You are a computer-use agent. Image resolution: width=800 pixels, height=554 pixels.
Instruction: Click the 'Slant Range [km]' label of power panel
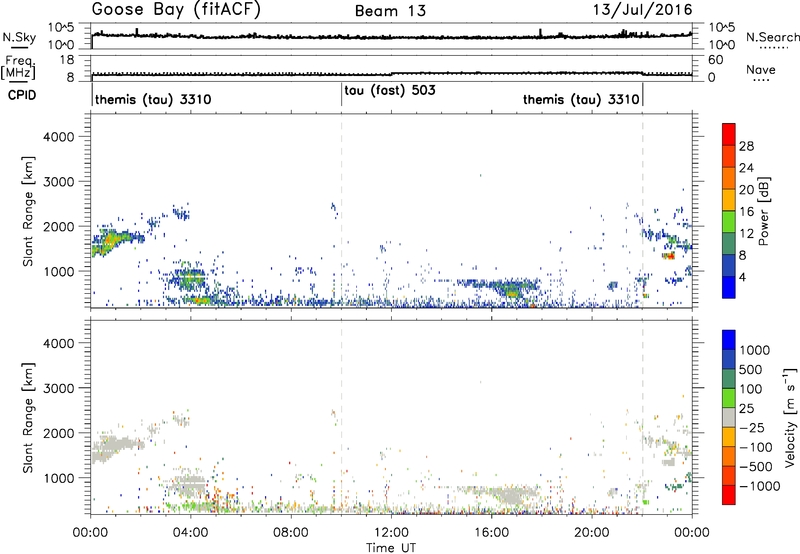pos(28,211)
